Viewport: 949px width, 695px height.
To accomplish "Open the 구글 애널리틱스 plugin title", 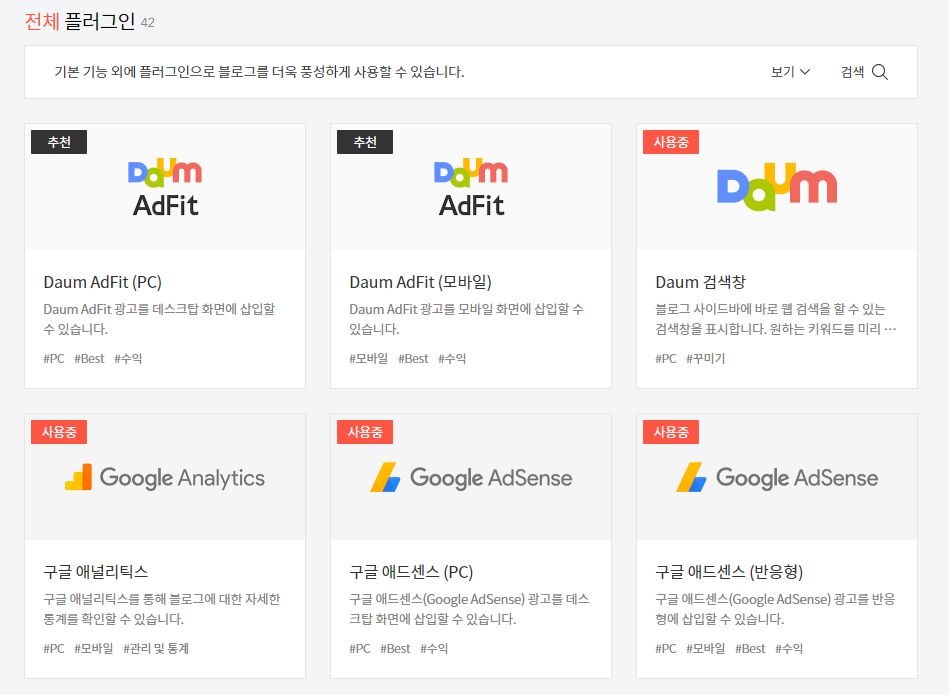I will pos(96,572).
